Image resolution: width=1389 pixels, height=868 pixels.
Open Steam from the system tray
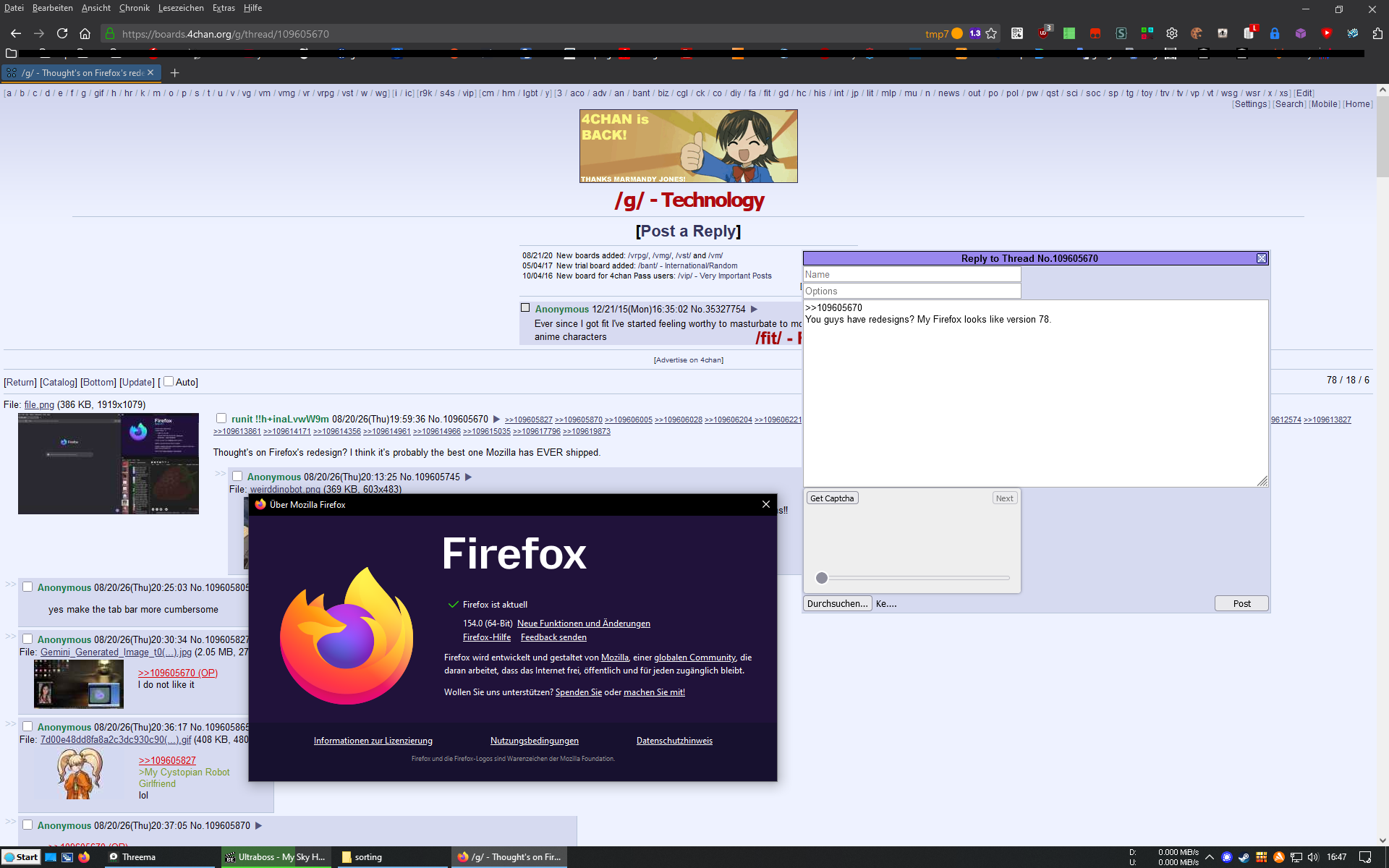(x=1244, y=857)
